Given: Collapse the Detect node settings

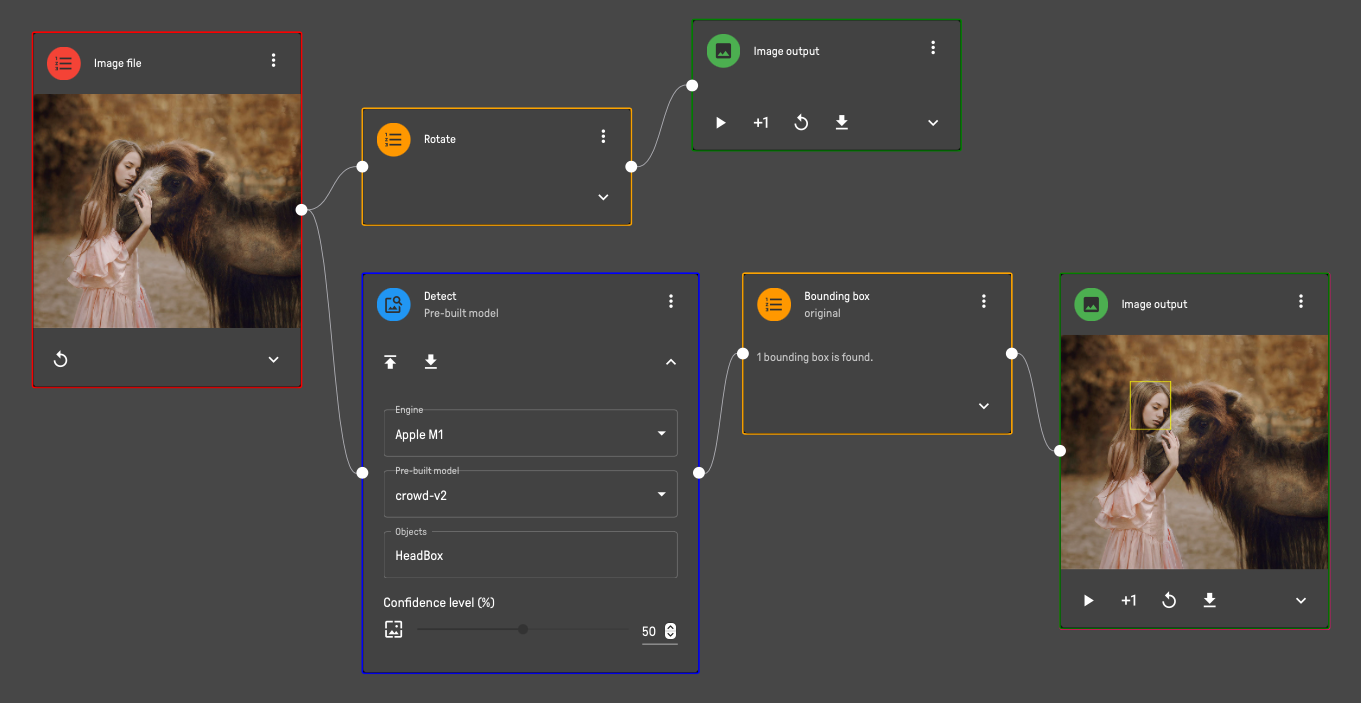Looking at the screenshot, I should coord(671,362).
